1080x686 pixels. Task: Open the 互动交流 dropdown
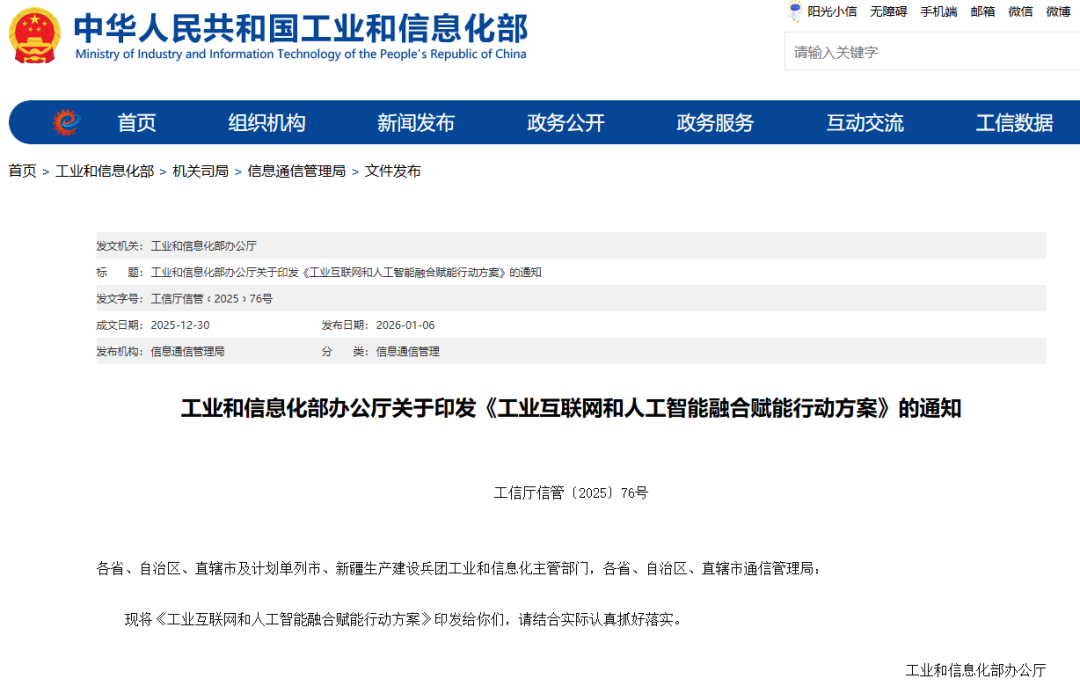863,122
